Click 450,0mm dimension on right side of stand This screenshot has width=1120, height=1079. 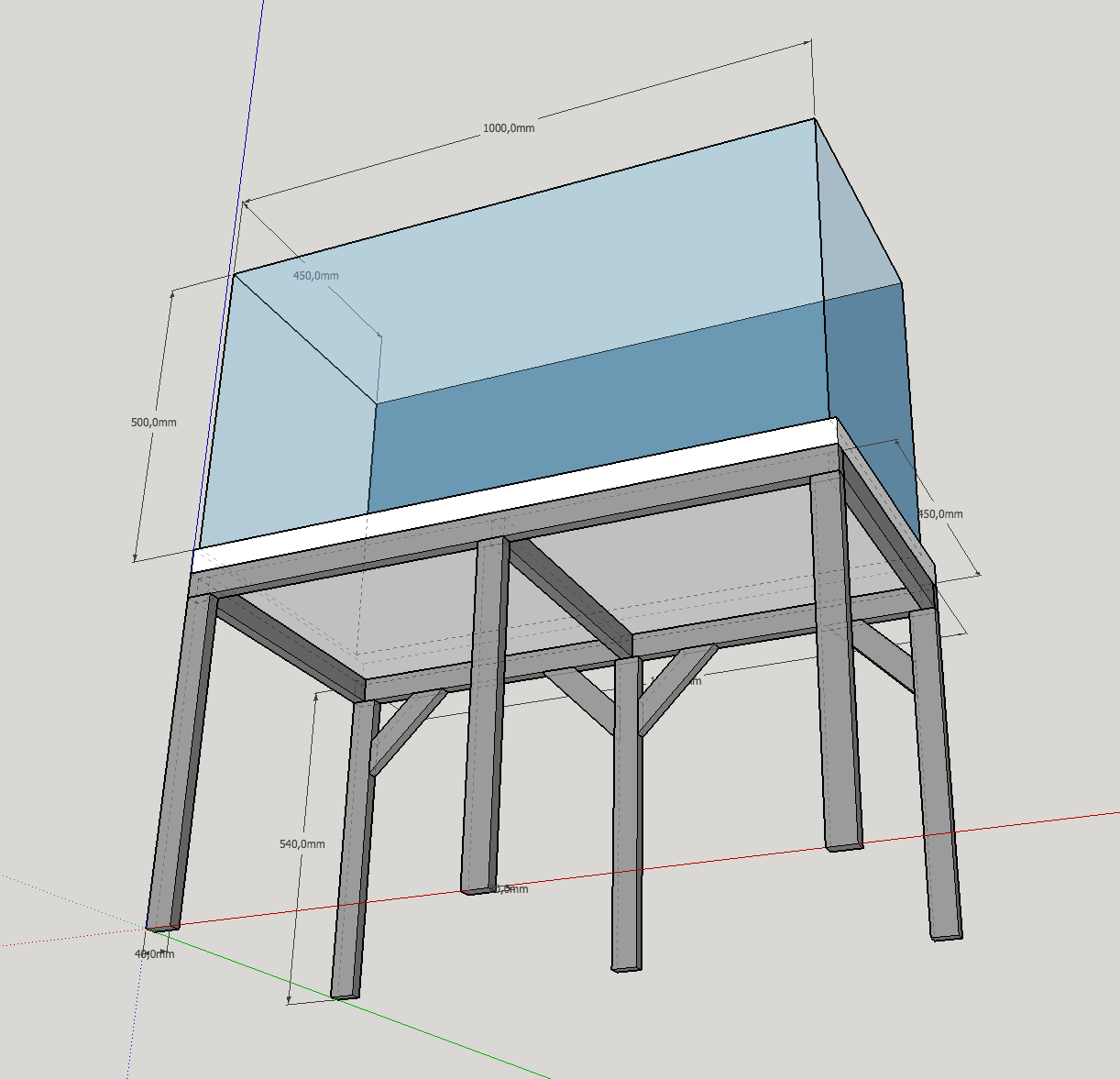940,514
